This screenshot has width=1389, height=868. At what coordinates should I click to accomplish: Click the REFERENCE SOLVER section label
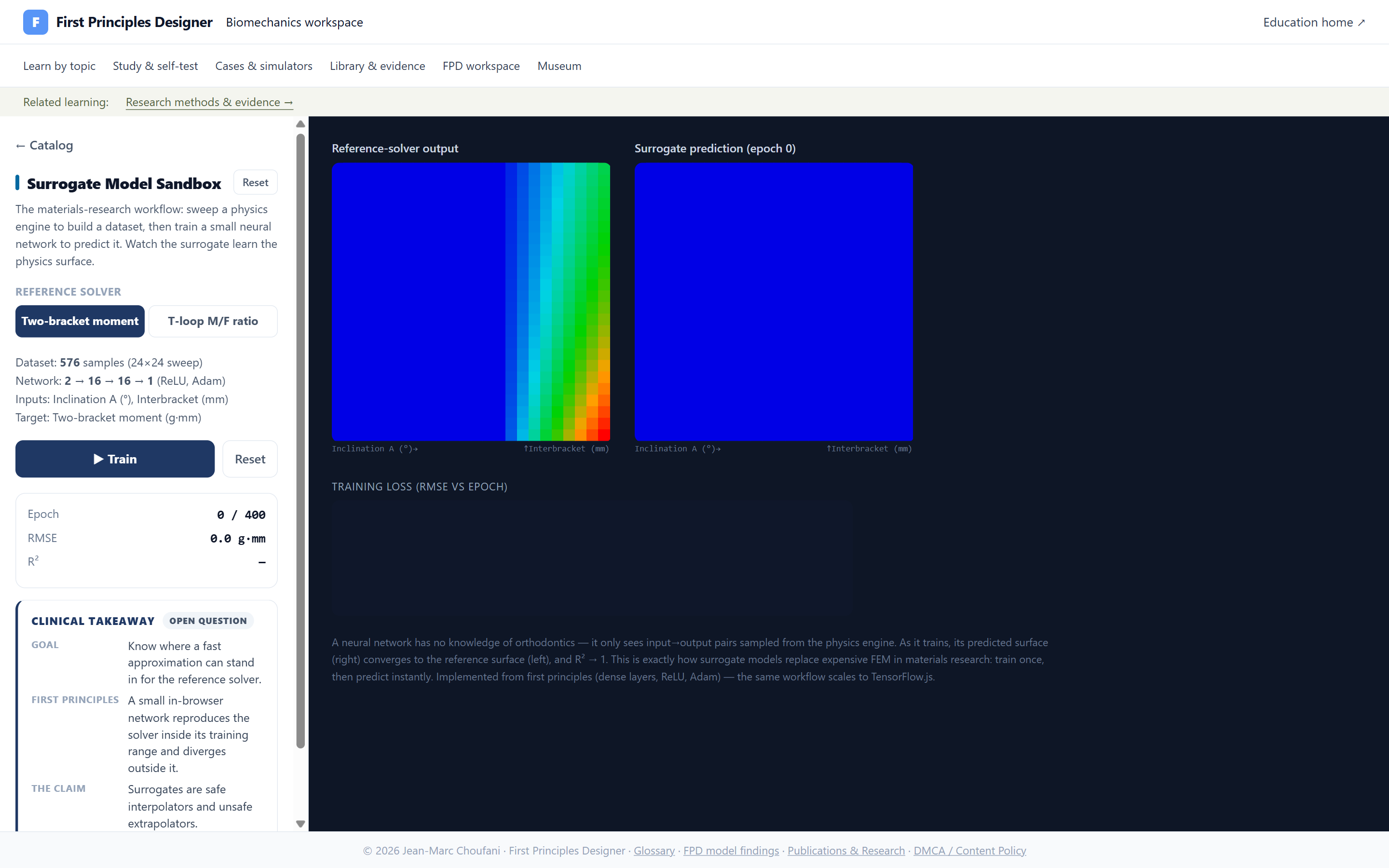[x=68, y=292]
